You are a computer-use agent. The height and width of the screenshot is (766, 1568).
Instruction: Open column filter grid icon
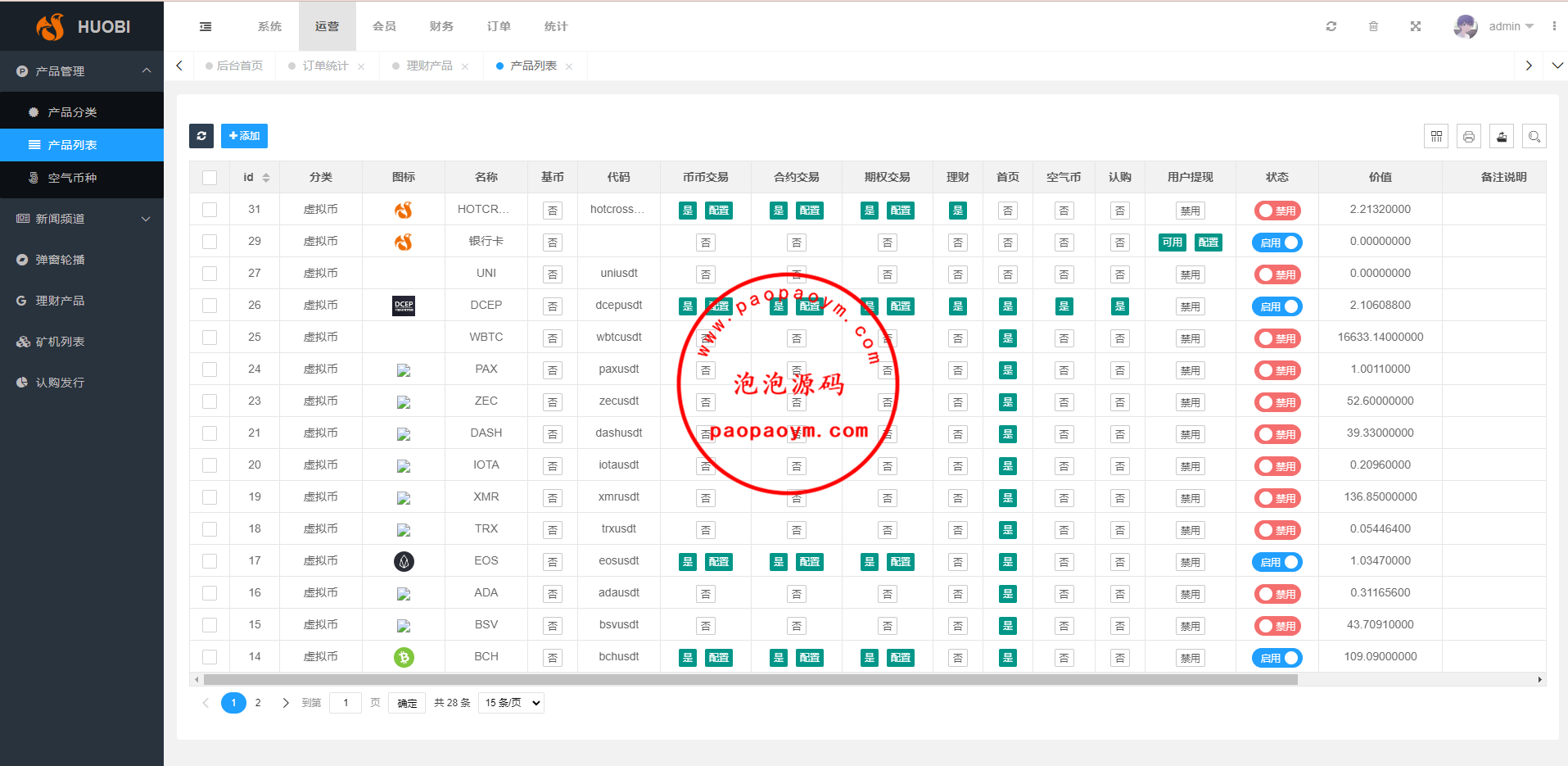1436,137
